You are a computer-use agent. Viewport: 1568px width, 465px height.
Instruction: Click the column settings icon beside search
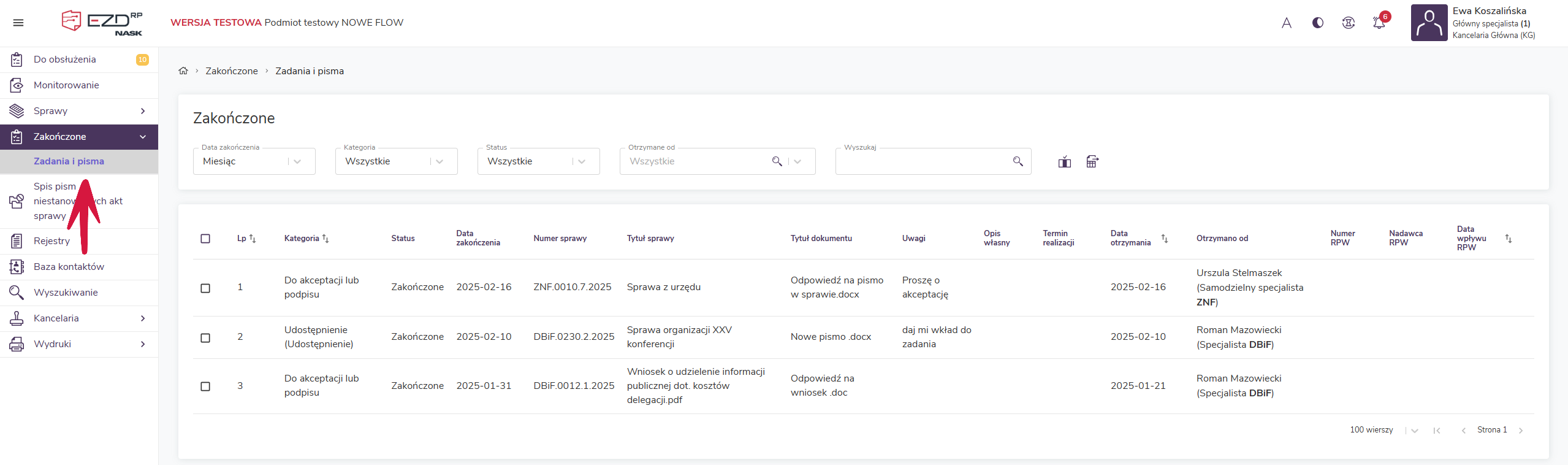[1064, 162]
